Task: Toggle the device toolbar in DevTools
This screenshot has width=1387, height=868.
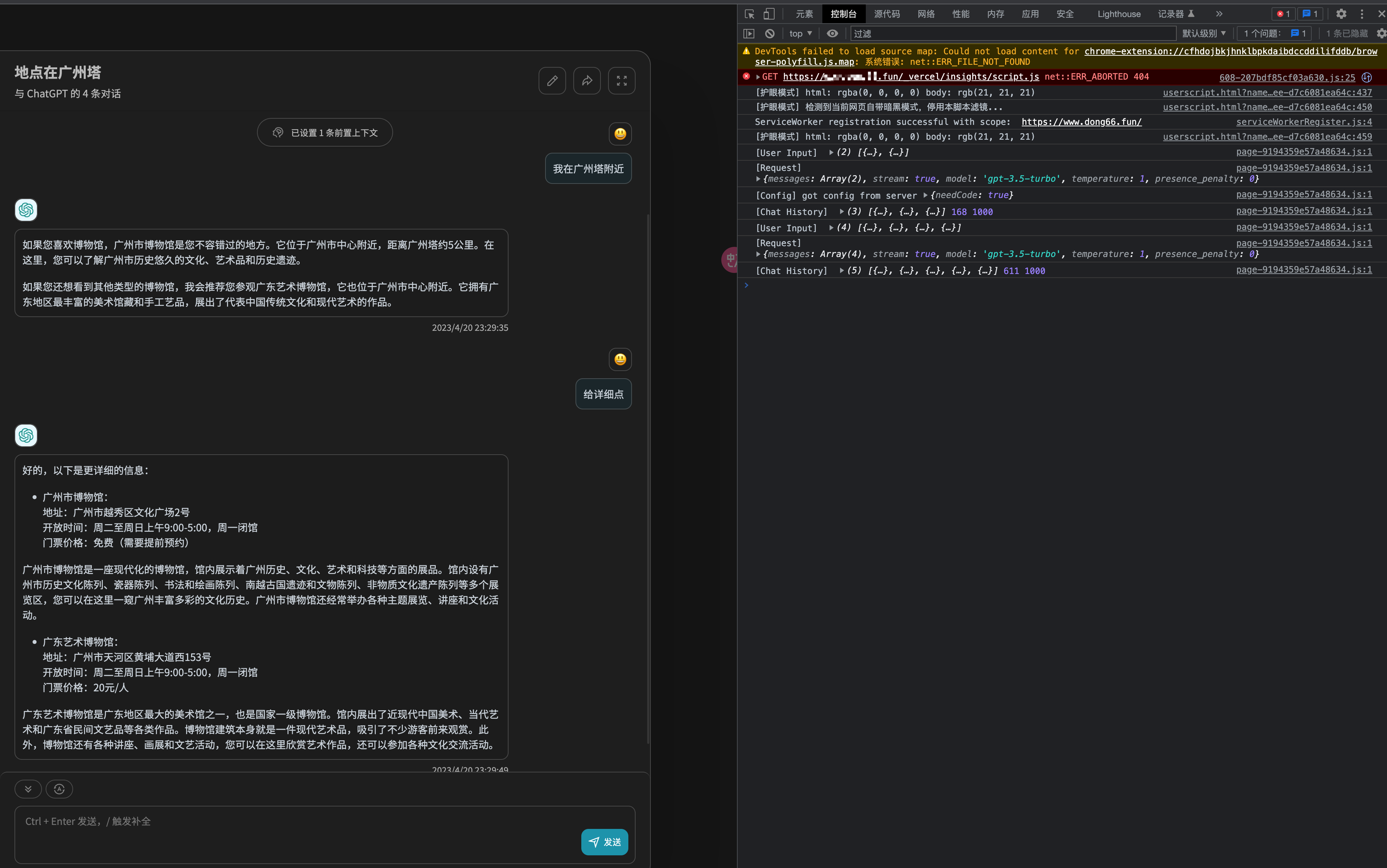Action: [x=769, y=13]
